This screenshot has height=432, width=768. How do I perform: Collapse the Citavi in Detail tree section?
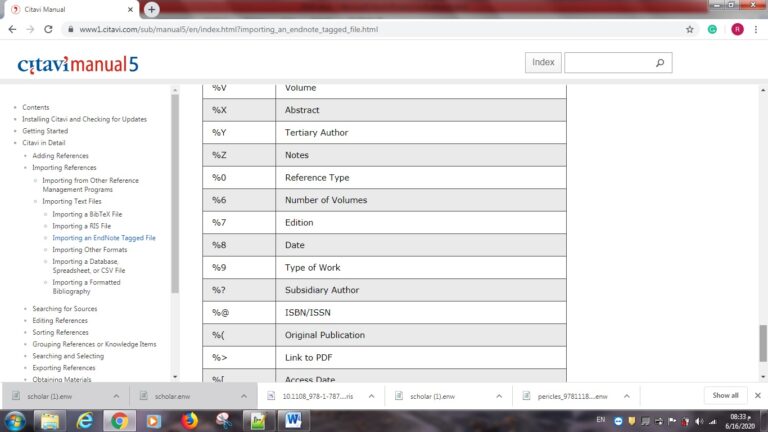(17, 143)
